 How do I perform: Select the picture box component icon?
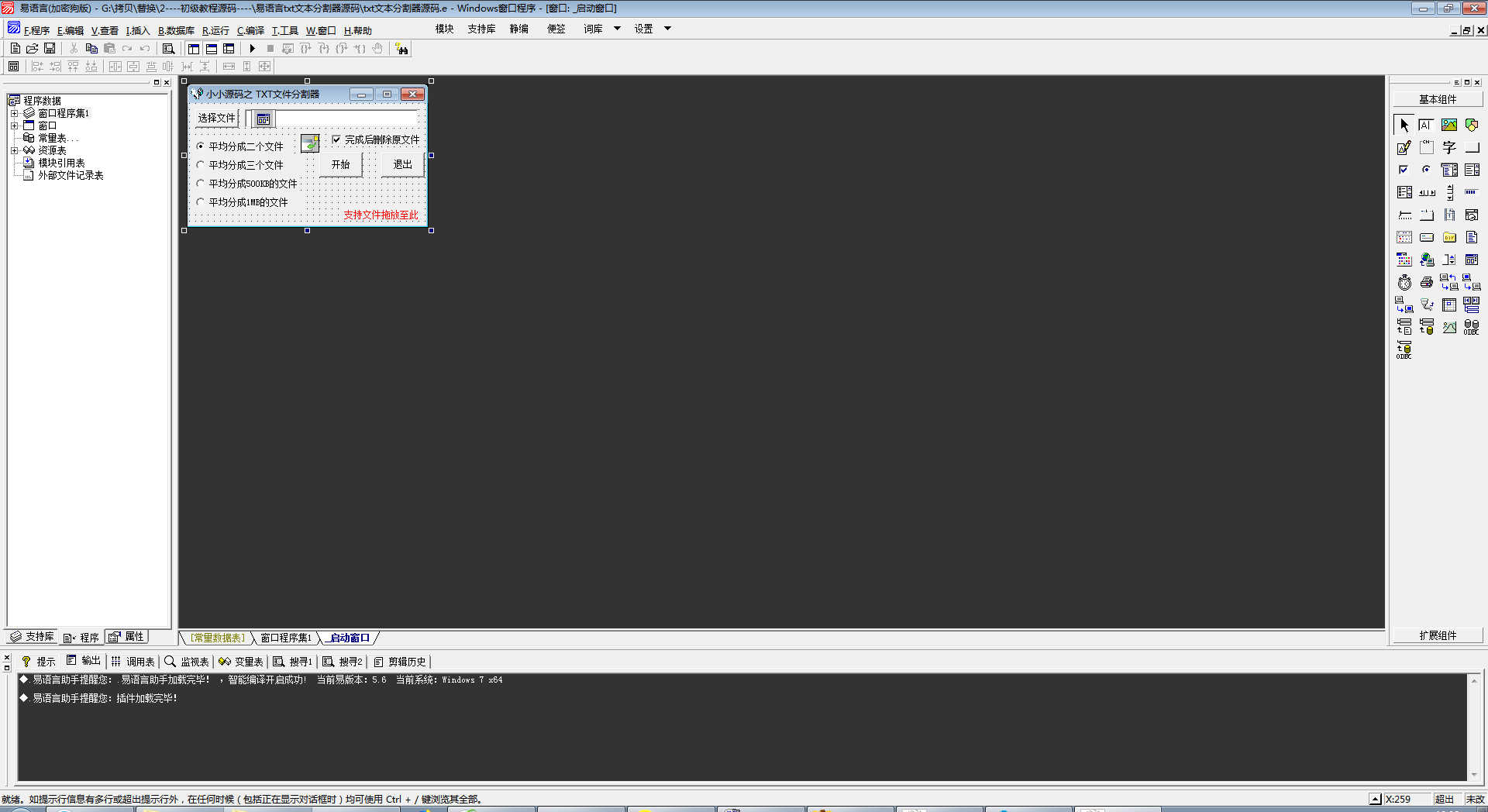(x=1449, y=125)
